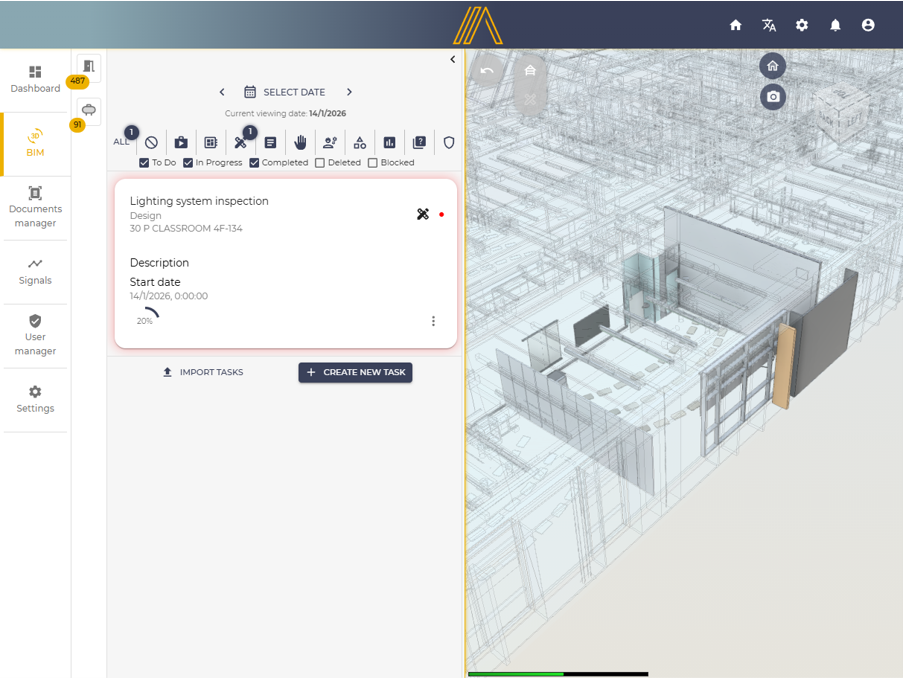The height and width of the screenshot is (678, 903).
Task: Collapse the task panel with the chevron
Action: click(x=452, y=60)
